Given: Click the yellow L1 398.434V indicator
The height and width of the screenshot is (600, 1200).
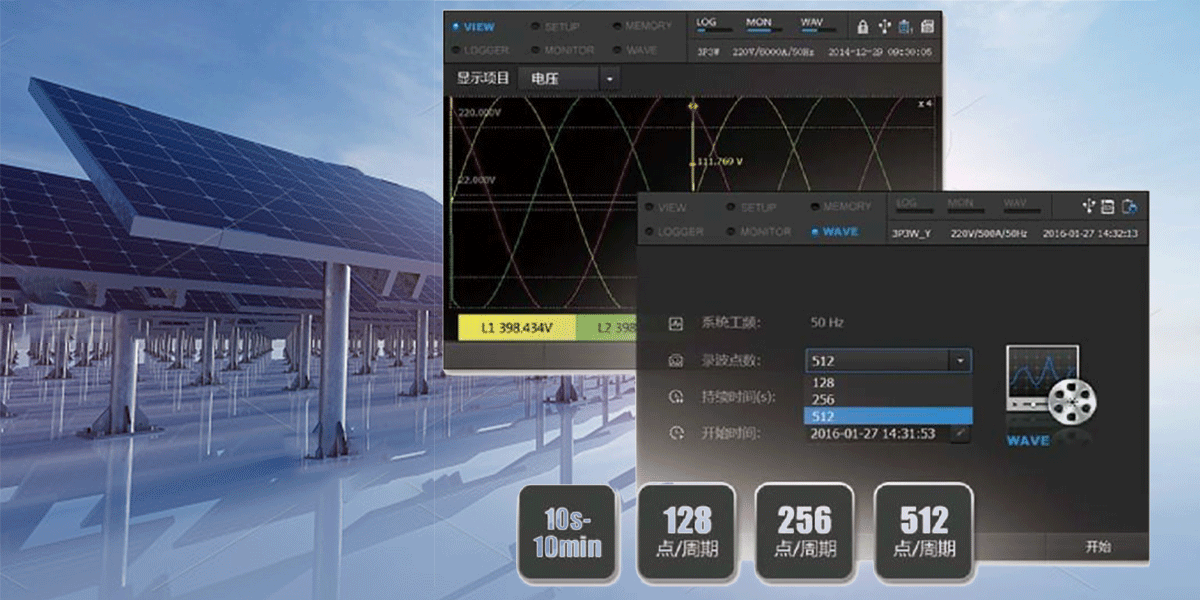Looking at the screenshot, I should (516, 327).
